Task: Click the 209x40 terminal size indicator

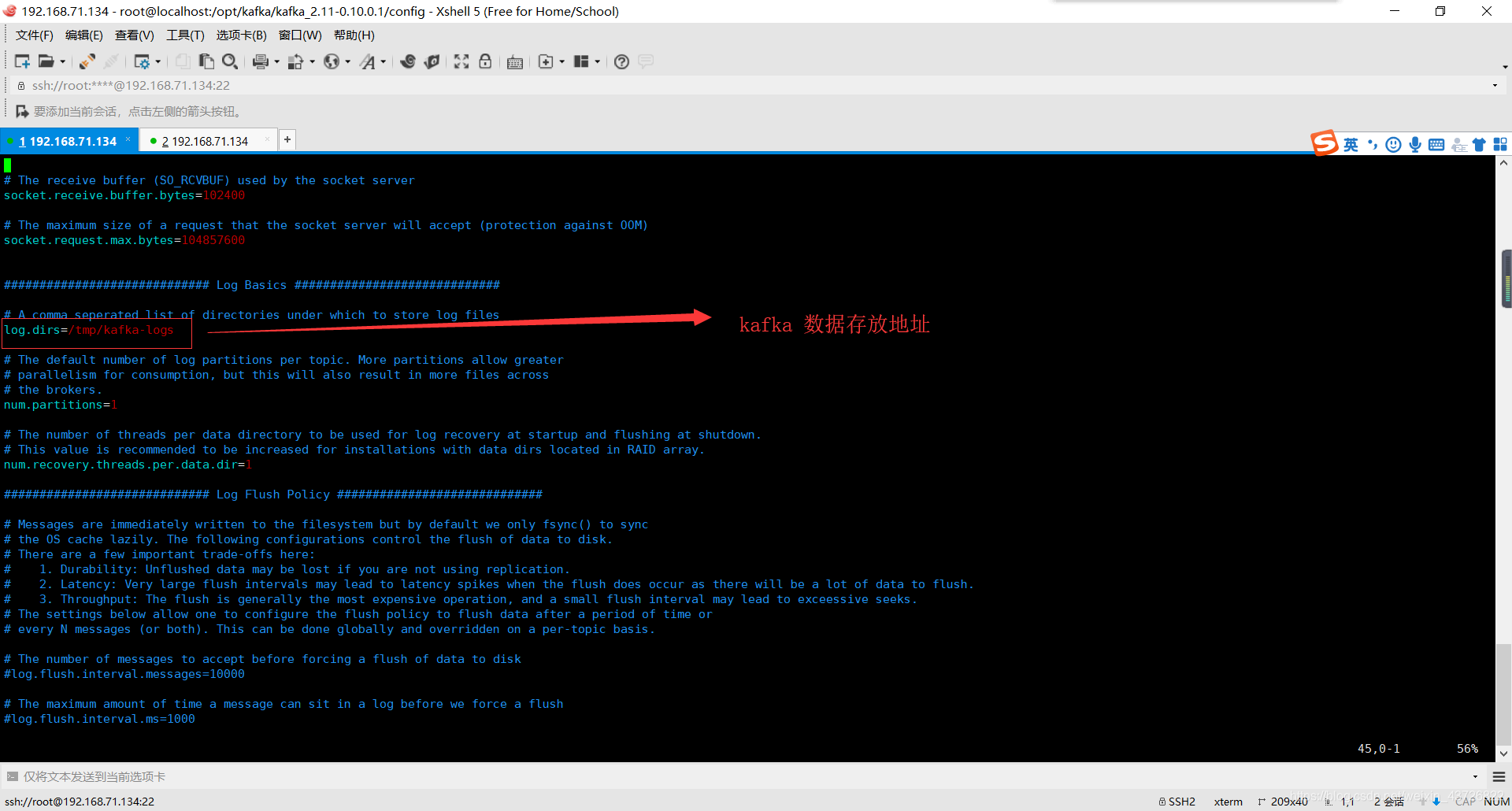Action: (1283, 802)
